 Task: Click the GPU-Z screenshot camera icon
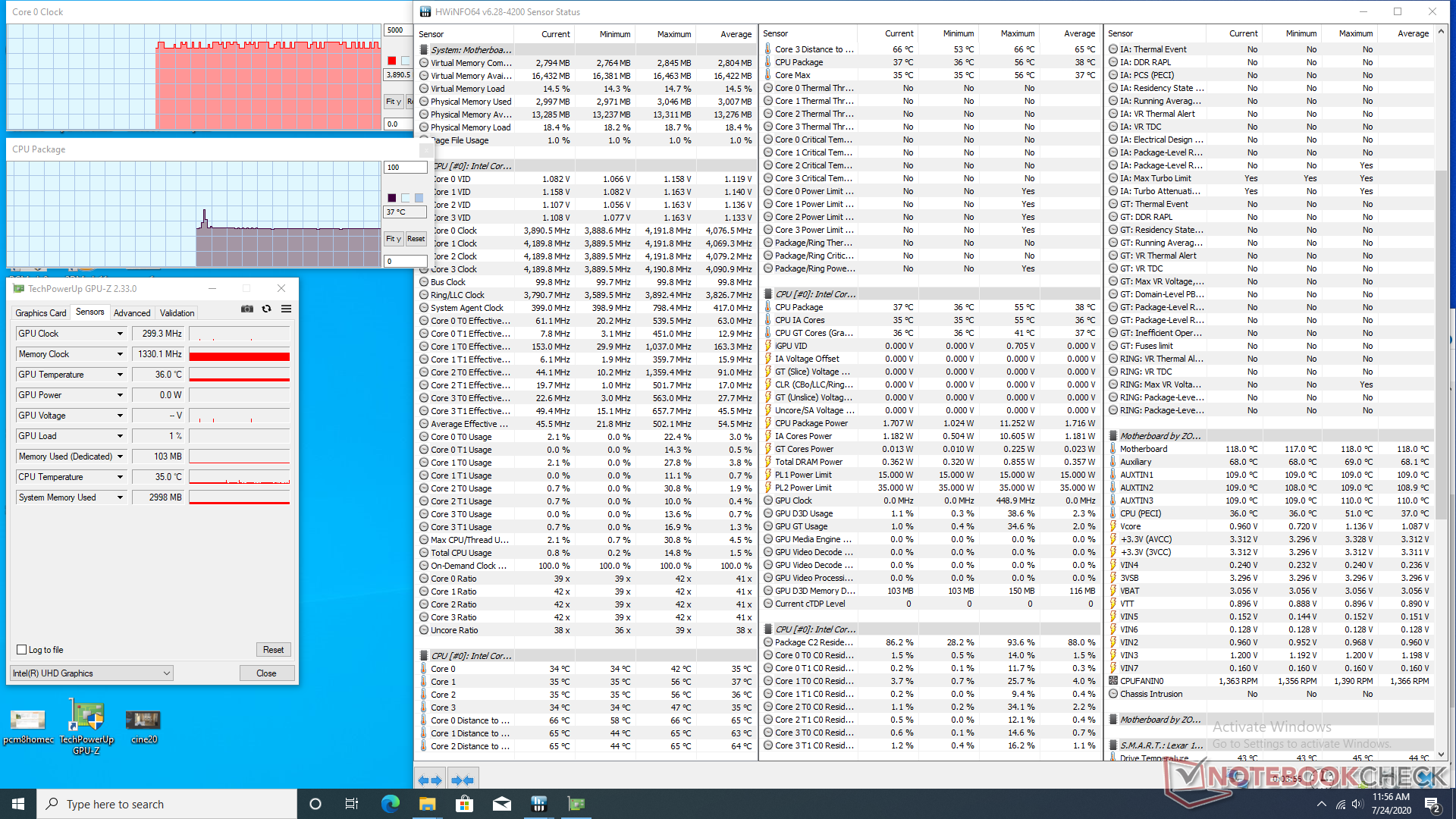[247, 309]
